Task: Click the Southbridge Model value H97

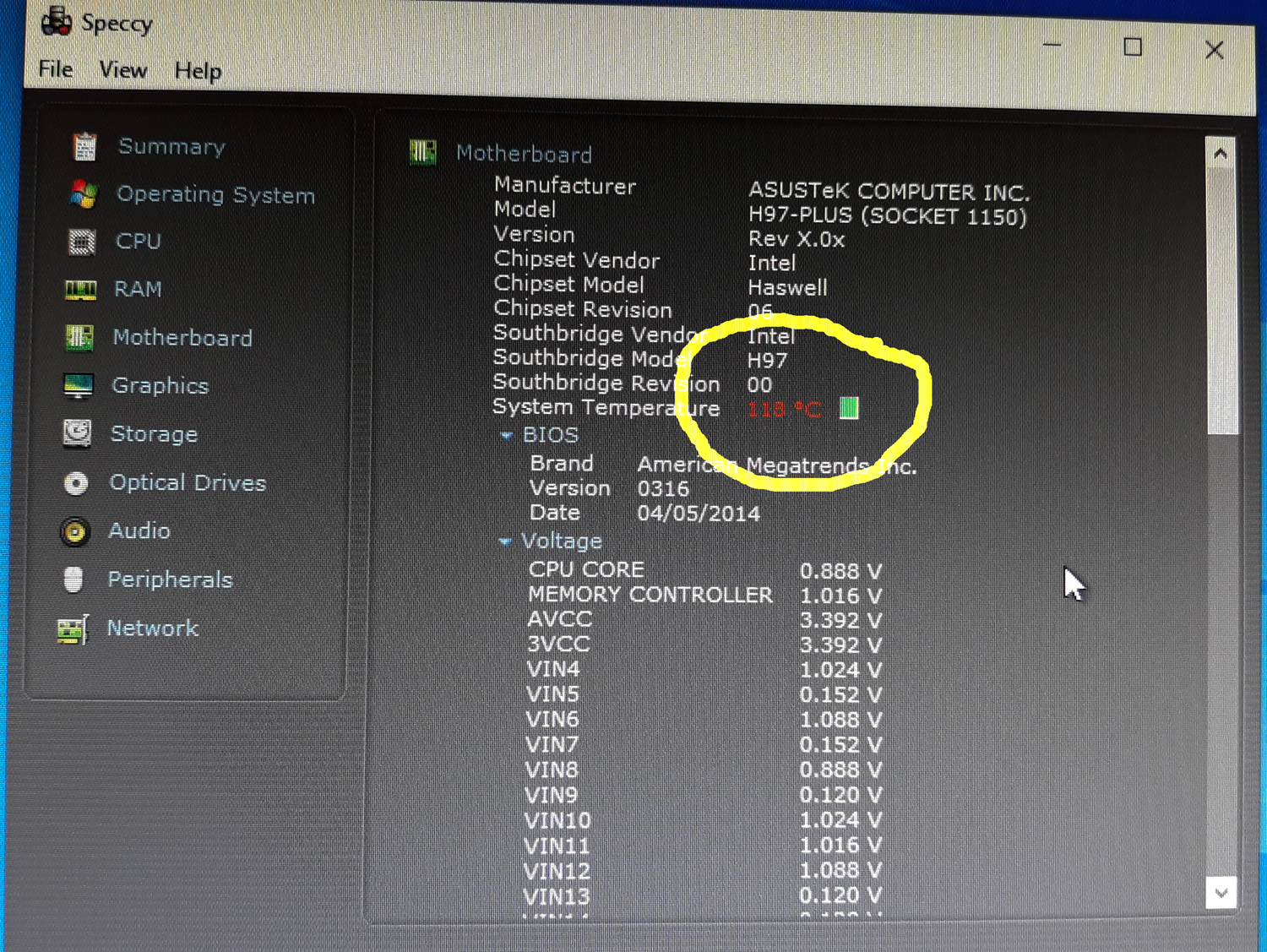Action: pos(767,361)
